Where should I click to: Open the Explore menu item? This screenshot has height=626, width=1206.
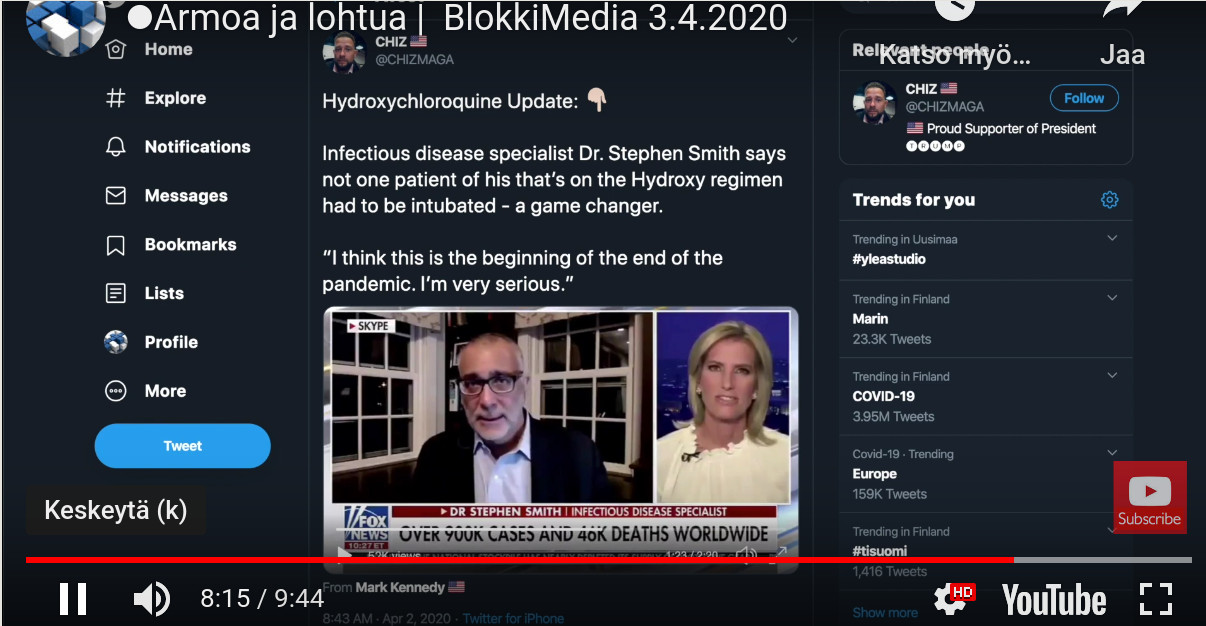(x=174, y=98)
